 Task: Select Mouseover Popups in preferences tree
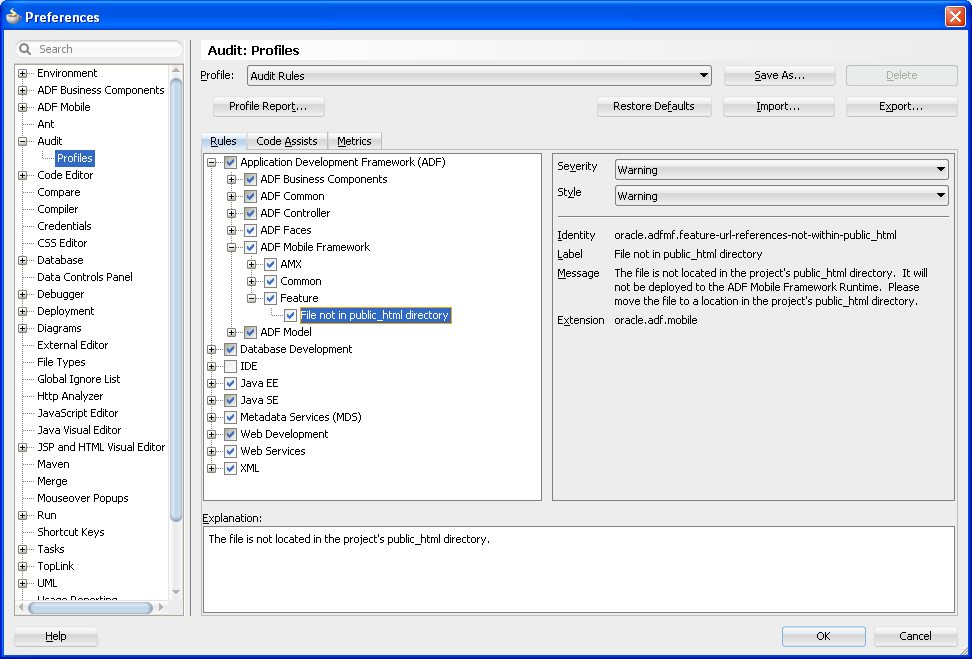(82, 498)
